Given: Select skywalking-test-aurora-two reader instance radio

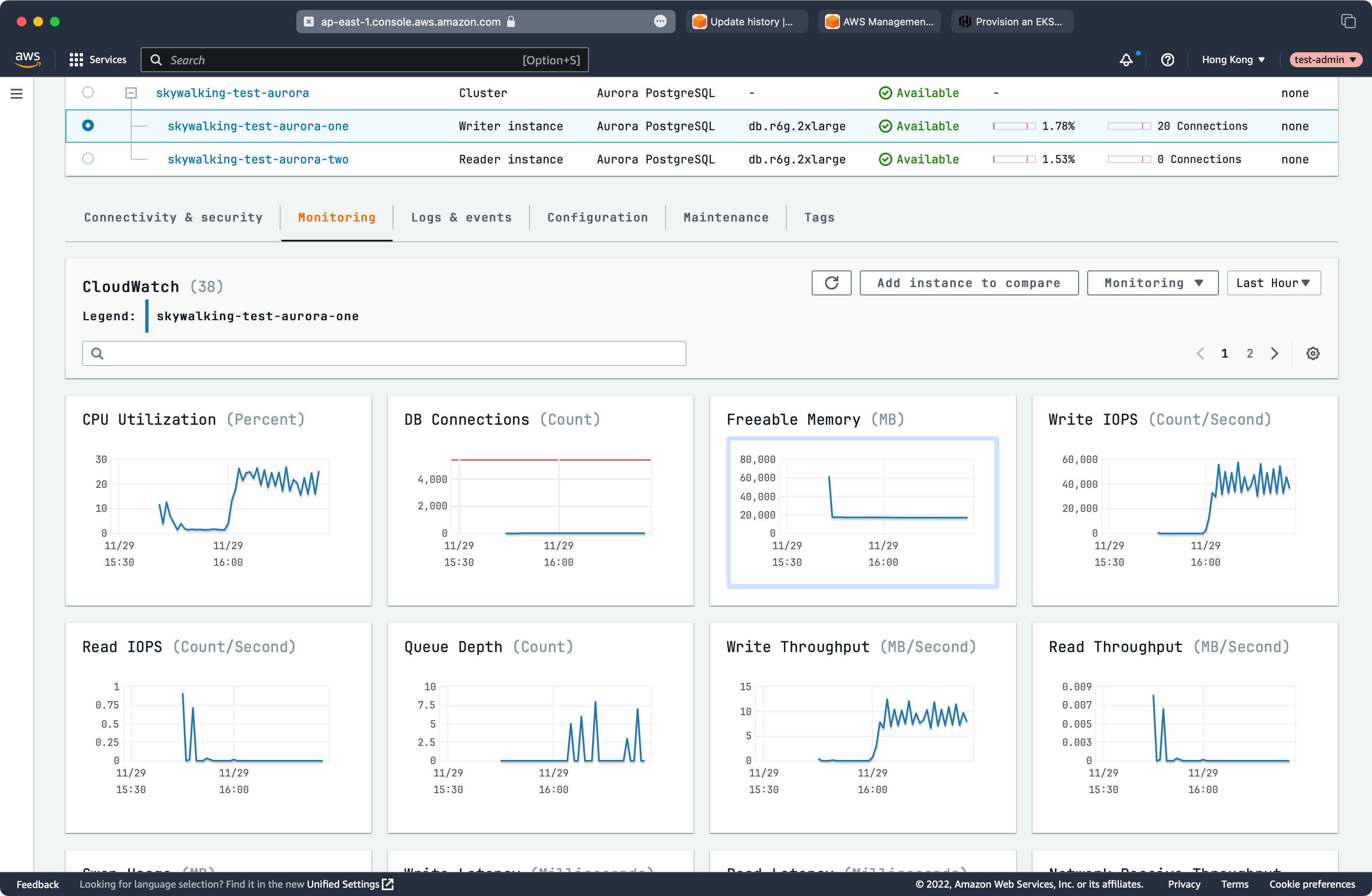Looking at the screenshot, I should pos(88,158).
